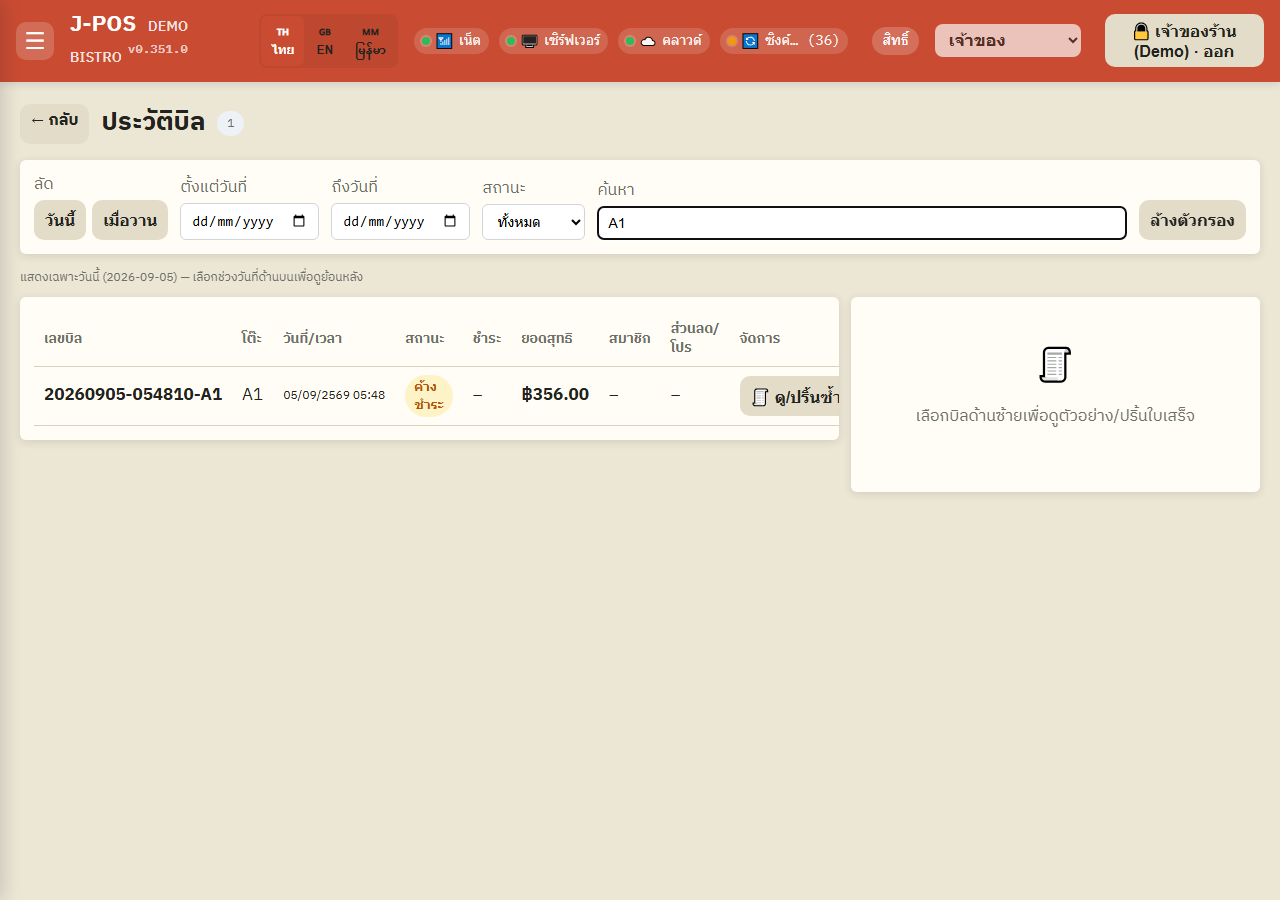The width and height of the screenshot is (1280, 900).
Task: Open the สถานะ status dropdown
Action: click(x=533, y=222)
